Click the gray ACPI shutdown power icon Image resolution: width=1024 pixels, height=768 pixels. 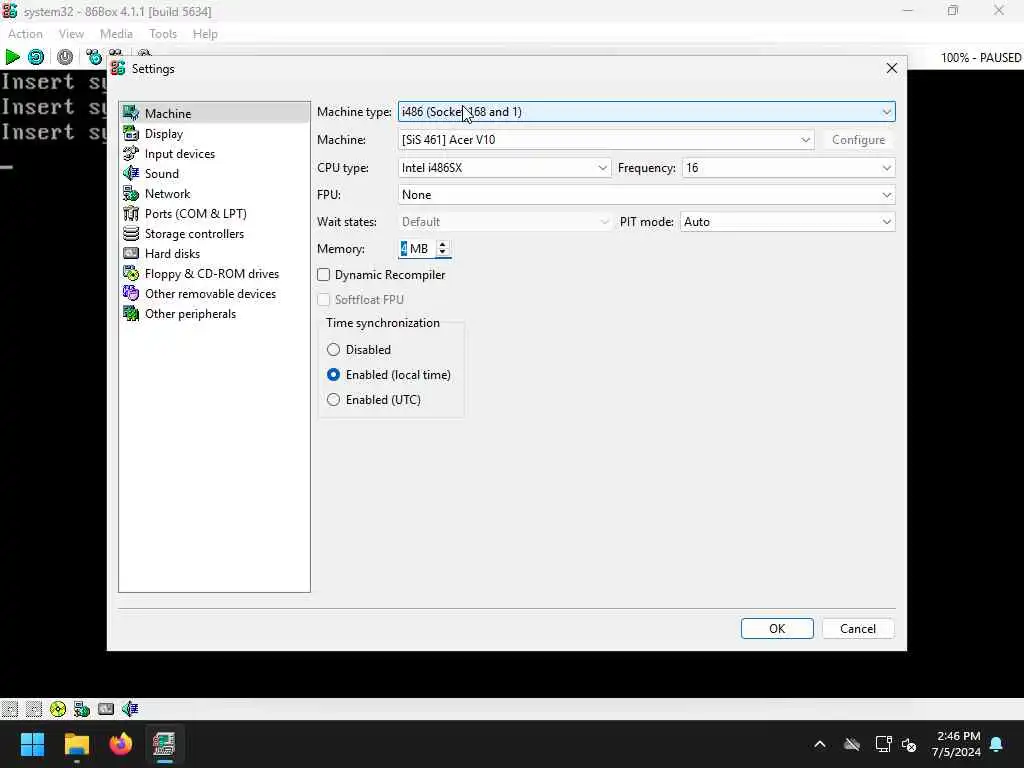[x=65, y=57]
